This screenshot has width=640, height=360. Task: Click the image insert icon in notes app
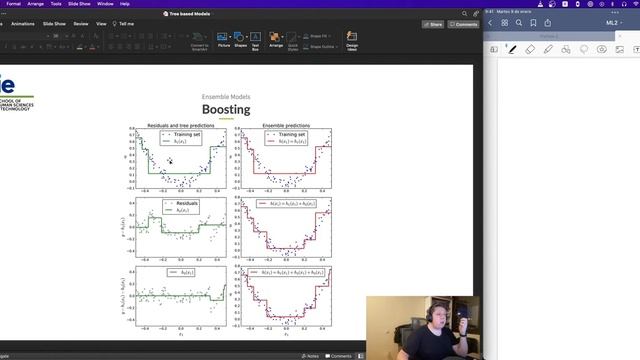620,49
